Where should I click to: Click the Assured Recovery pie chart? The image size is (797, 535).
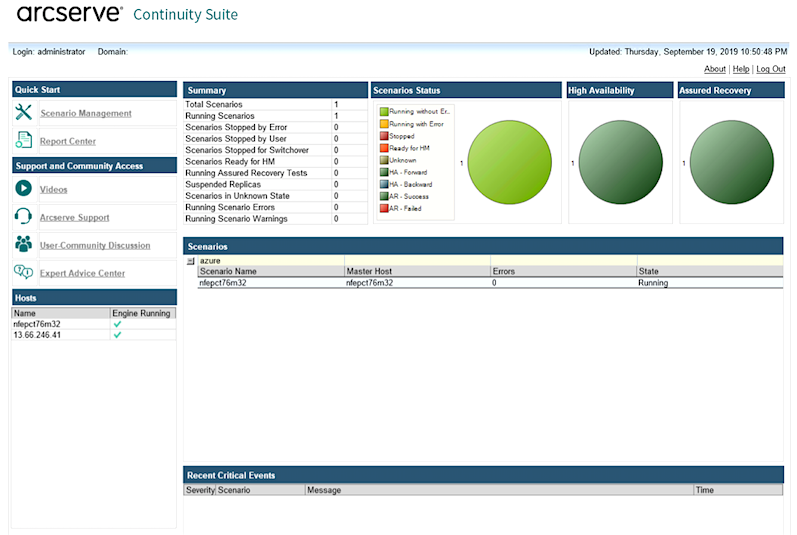coord(732,162)
